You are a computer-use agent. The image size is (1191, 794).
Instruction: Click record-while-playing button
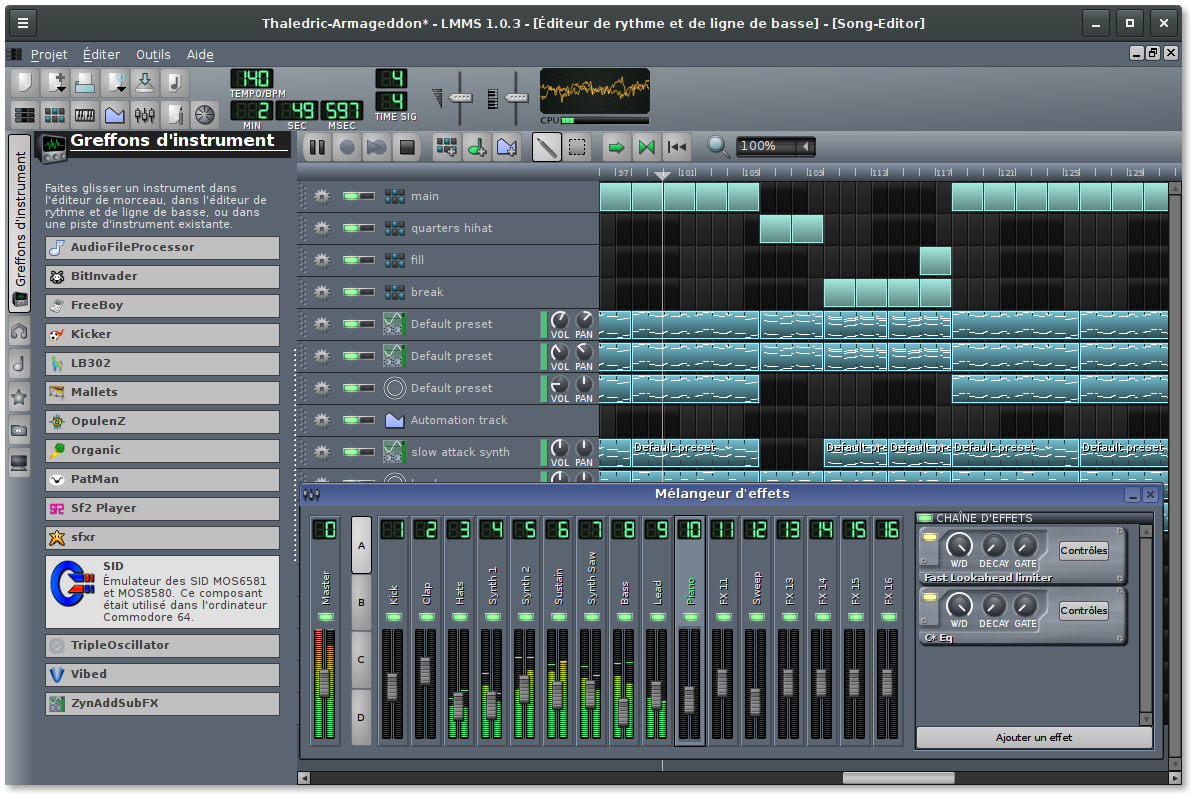(x=377, y=147)
